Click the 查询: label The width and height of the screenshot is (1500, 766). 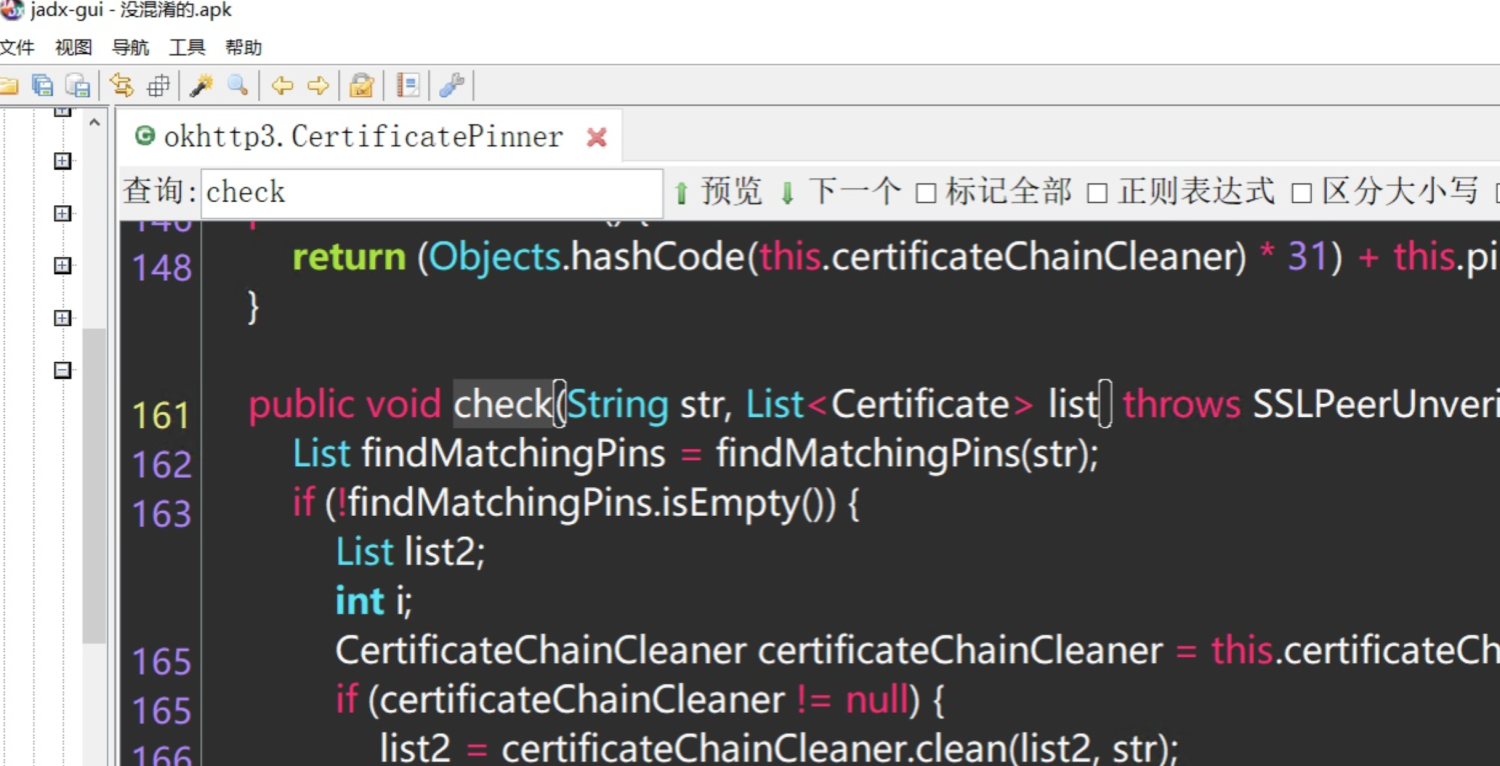(160, 192)
